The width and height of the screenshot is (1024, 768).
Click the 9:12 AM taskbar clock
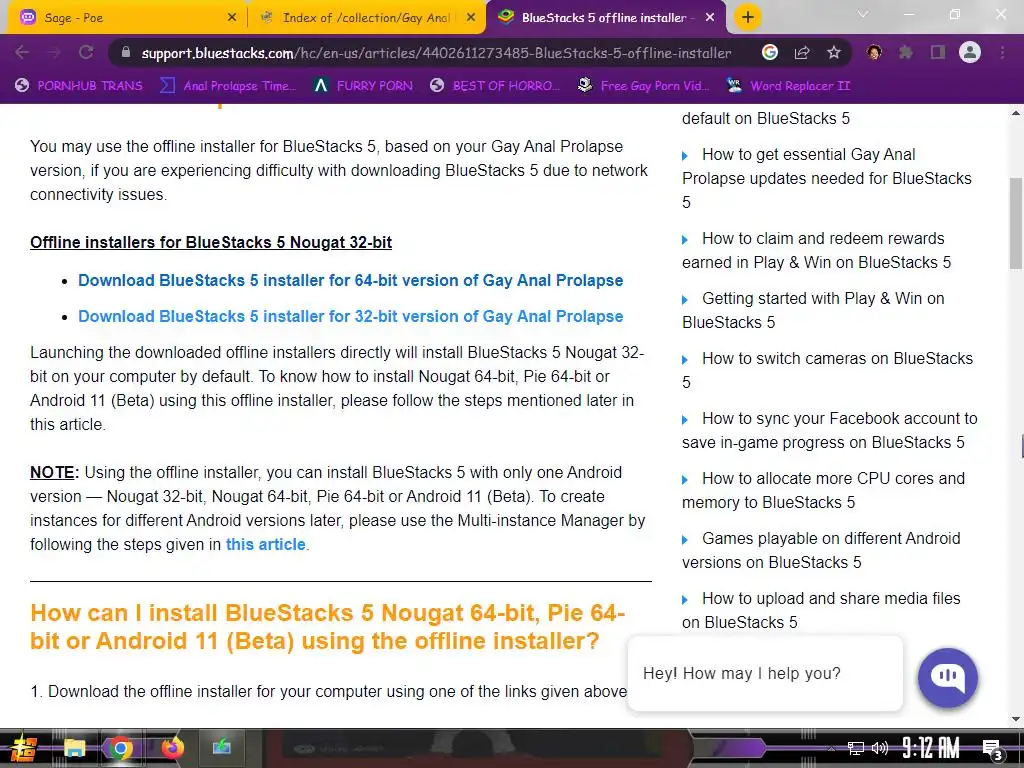click(931, 748)
